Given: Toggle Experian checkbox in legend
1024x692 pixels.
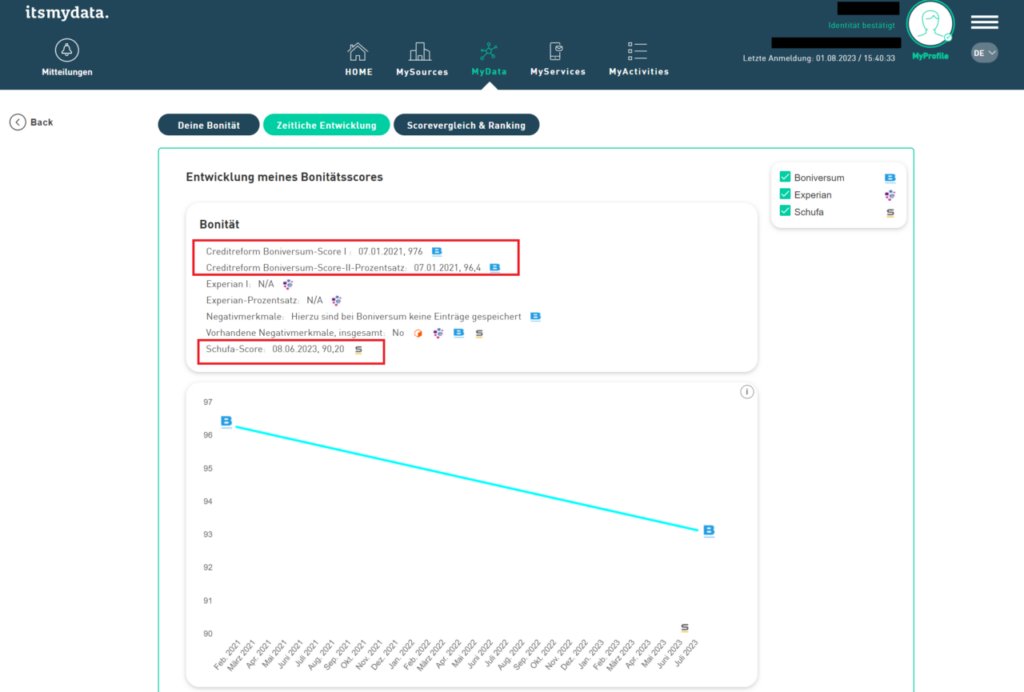Looking at the screenshot, I should [785, 194].
